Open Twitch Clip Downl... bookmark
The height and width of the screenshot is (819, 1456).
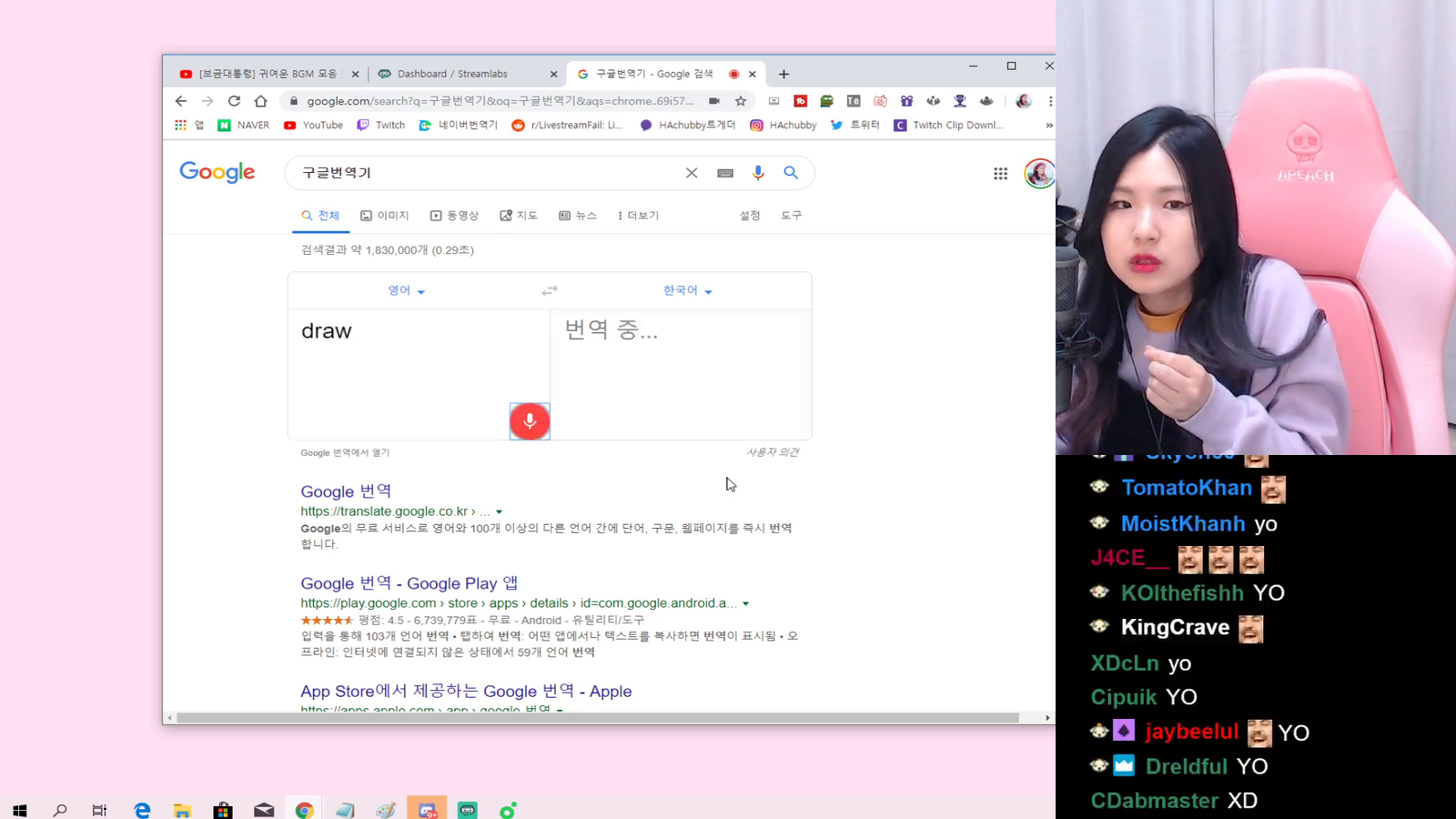[x=948, y=126]
